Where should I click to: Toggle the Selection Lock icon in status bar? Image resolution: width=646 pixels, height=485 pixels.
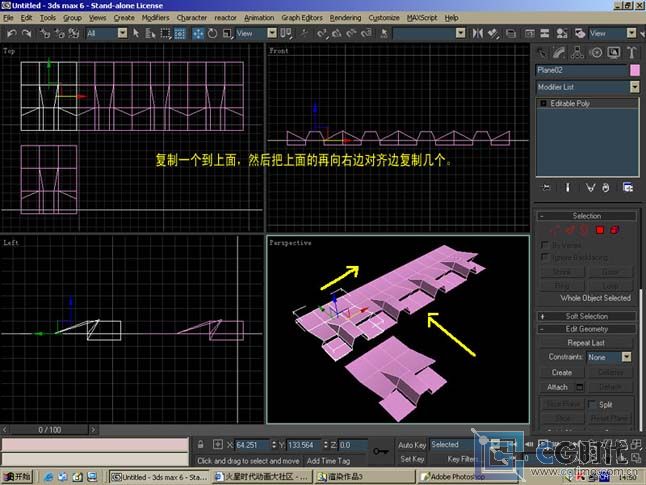201,445
